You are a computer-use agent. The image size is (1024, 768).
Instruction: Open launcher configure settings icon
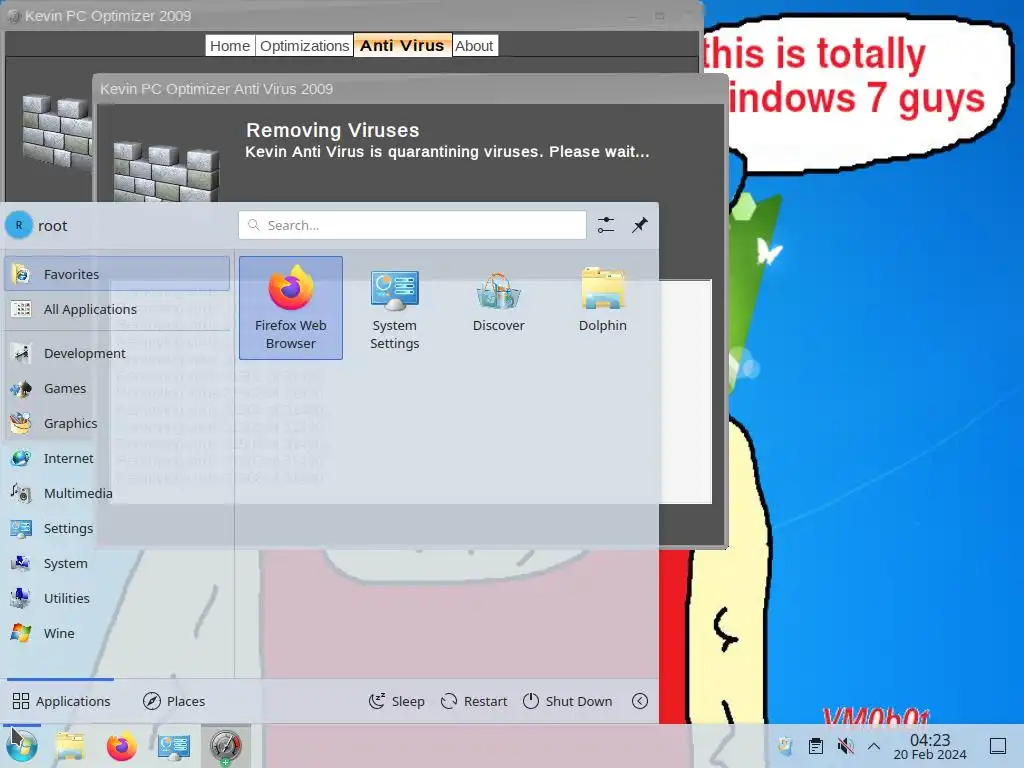(606, 225)
